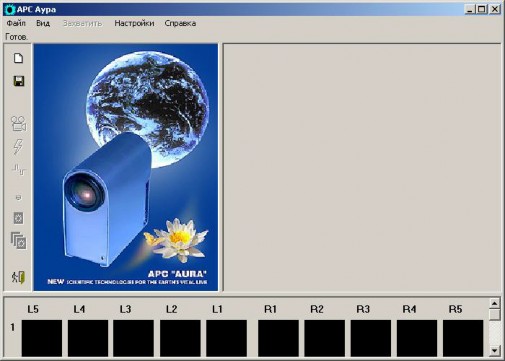505x361 pixels.
Task: Select the R5 finger image slot
Action: [463, 338]
